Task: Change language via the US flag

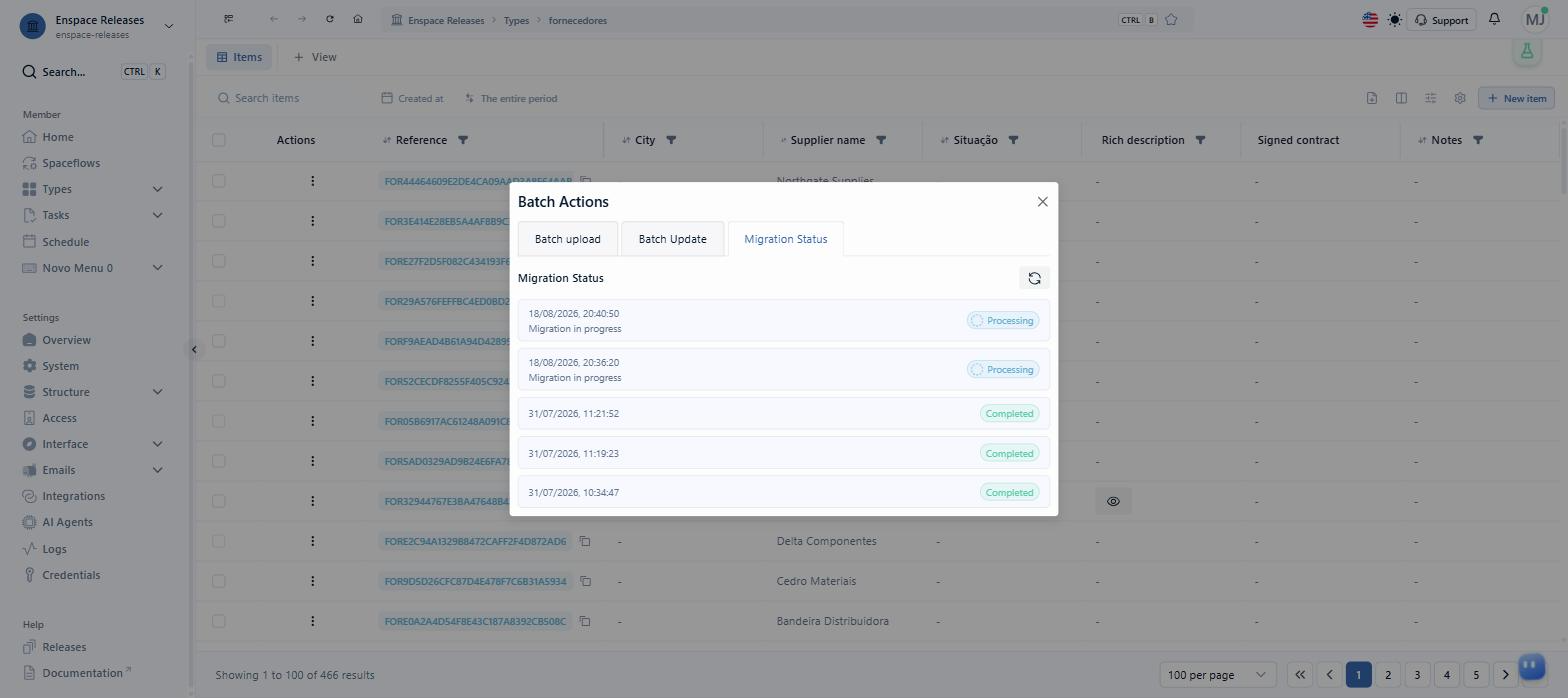Action: (x=1370, y=20)
